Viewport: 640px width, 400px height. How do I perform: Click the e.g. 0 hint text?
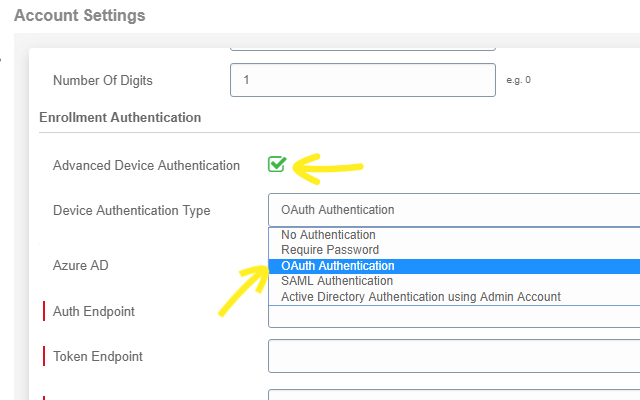pos(518,80)
